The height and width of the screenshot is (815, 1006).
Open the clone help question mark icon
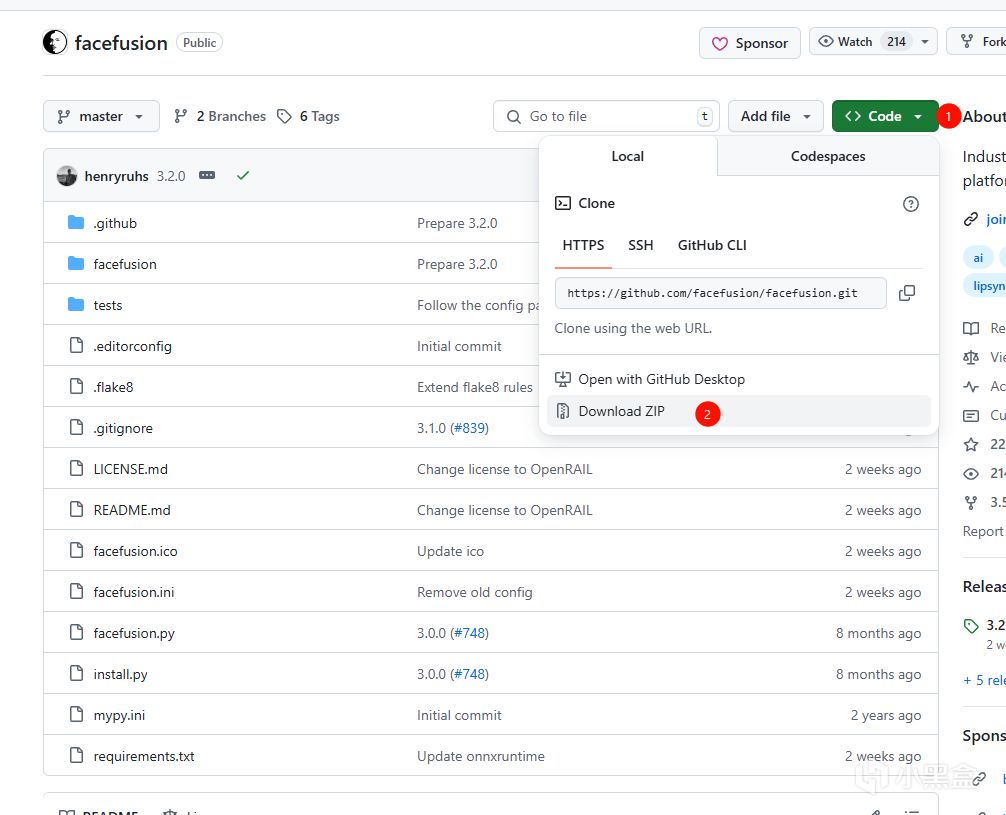coord(910,204)
